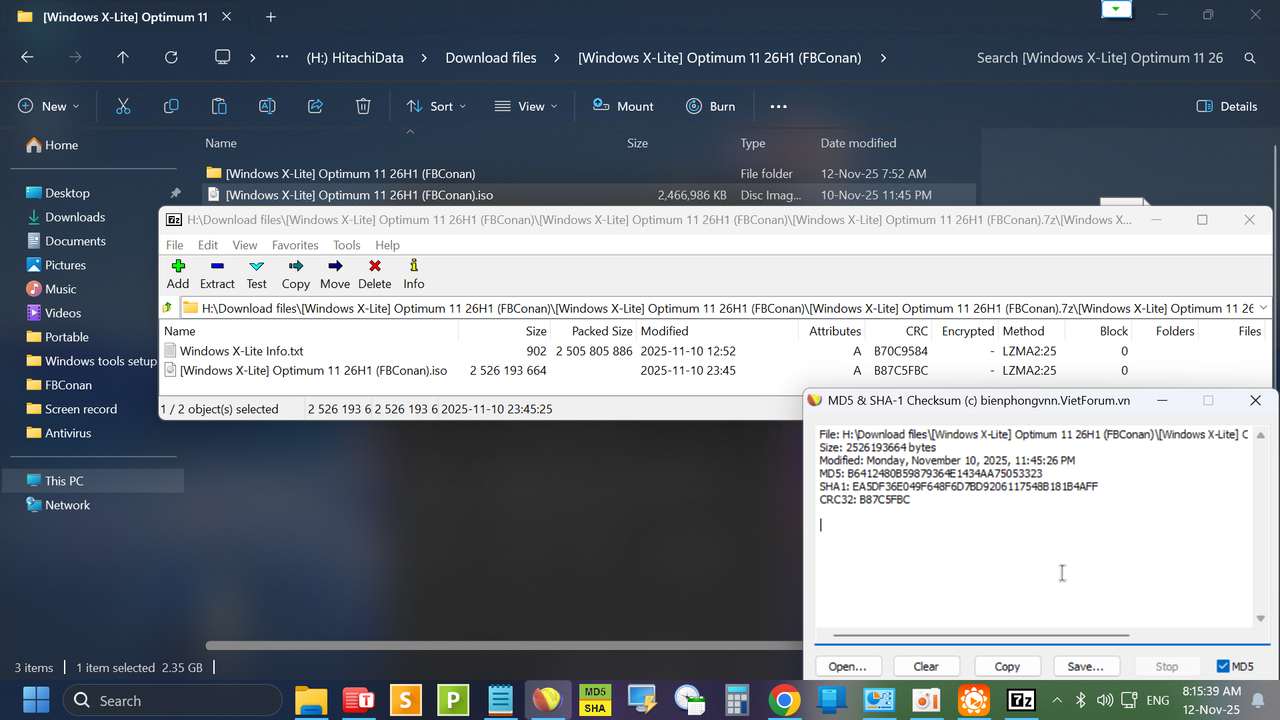Image resolution: width=1280 pixels, height=720 pixels.
Task: Save the checksum output to file
Action: (1086, 666)
